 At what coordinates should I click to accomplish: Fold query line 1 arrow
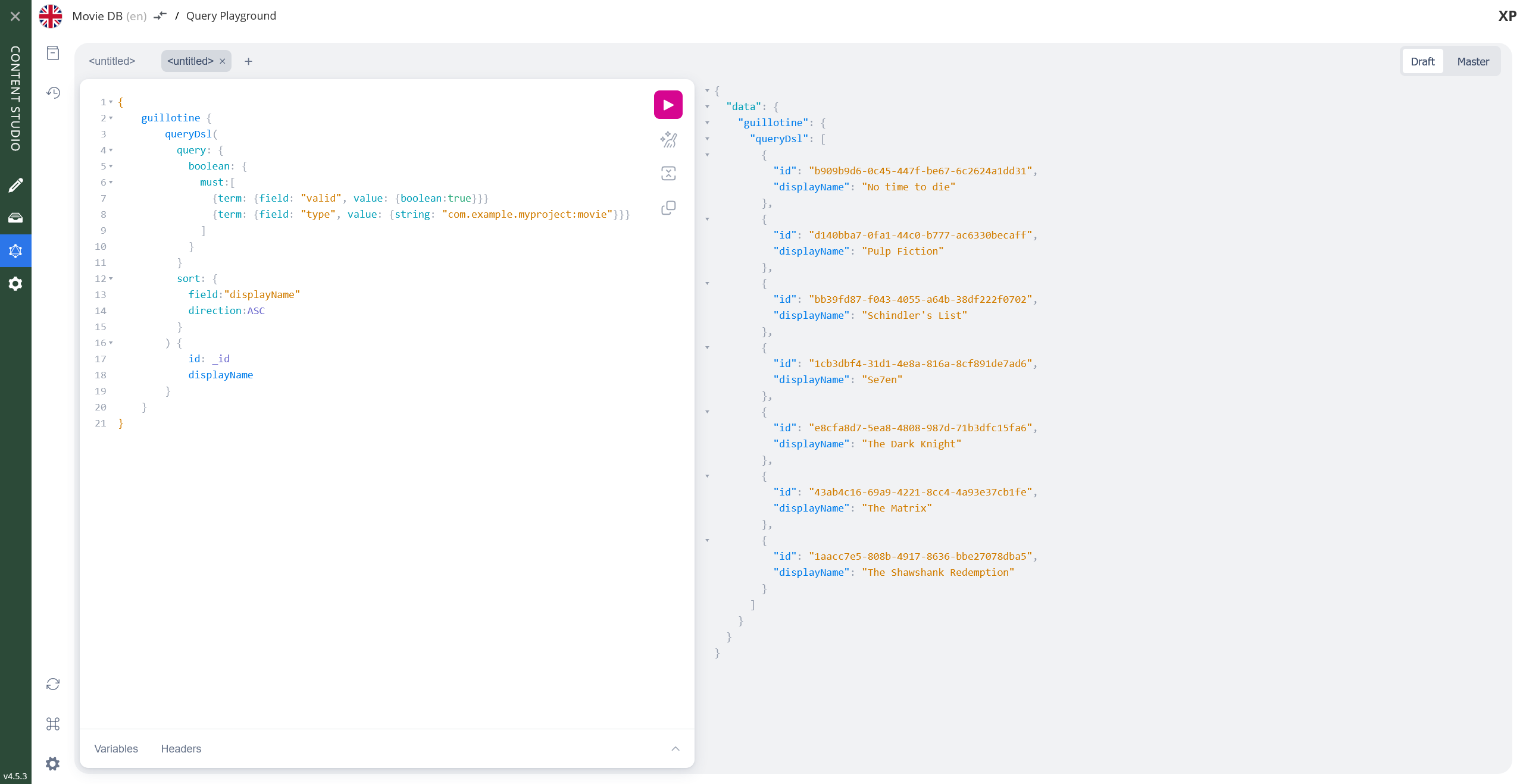coord(111,102)
